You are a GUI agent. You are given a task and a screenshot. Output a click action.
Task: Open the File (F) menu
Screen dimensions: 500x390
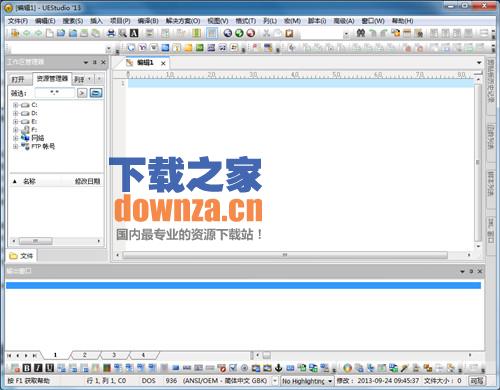click(18, 21)
